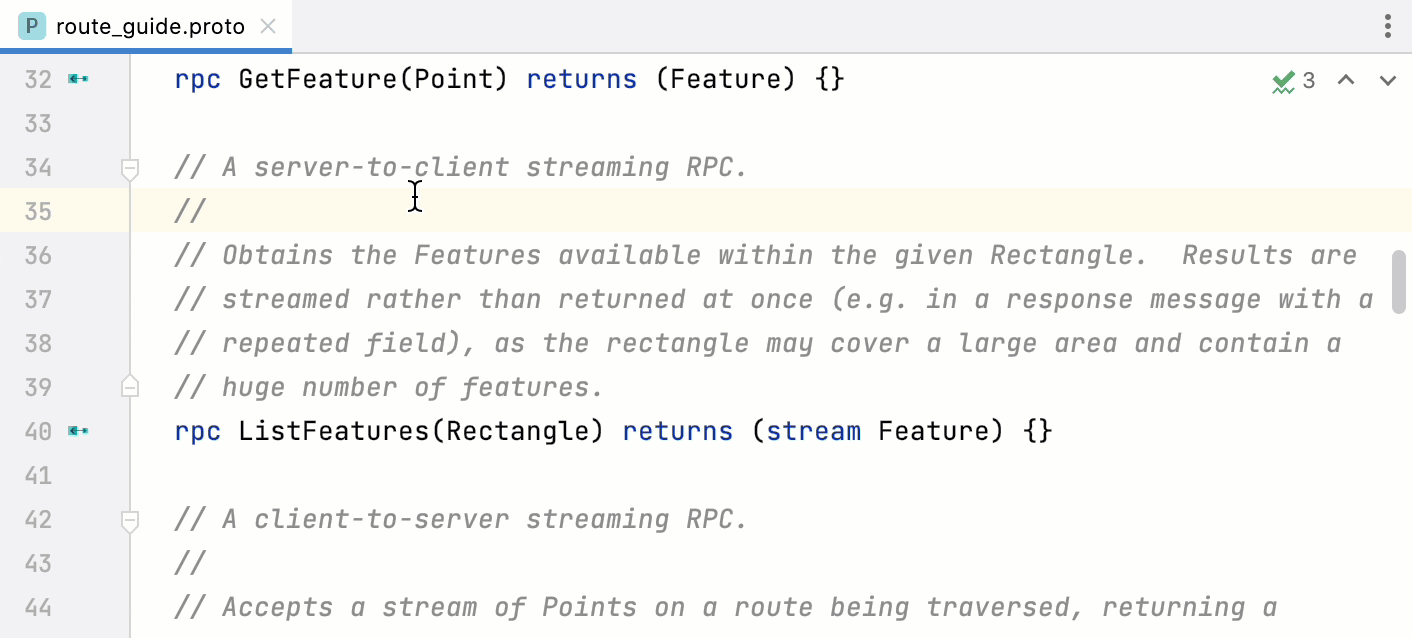Click the Rectangle parameter in ListFeatures

point(521,431)
